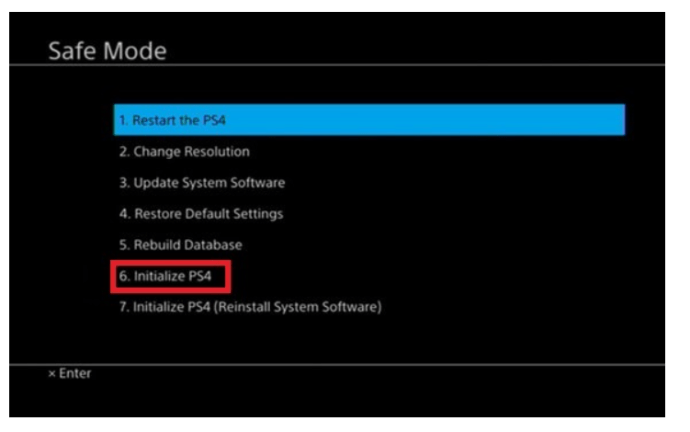Screen dimensions: 690x432
Task: Choose Initialize PS4 inside the red box
Action: (165, 276)
